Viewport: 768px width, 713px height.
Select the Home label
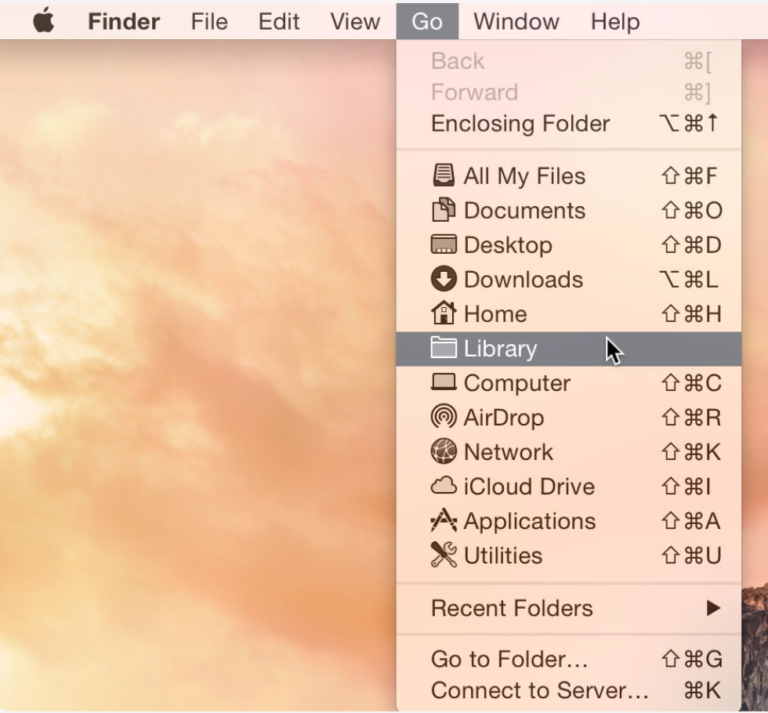pos(495,314)
